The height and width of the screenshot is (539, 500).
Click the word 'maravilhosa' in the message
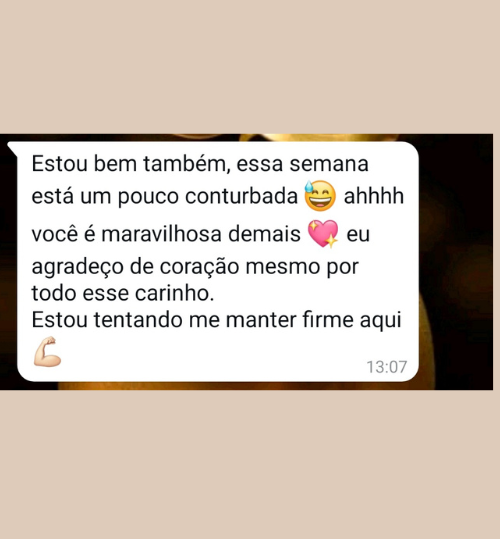(162, 234)
